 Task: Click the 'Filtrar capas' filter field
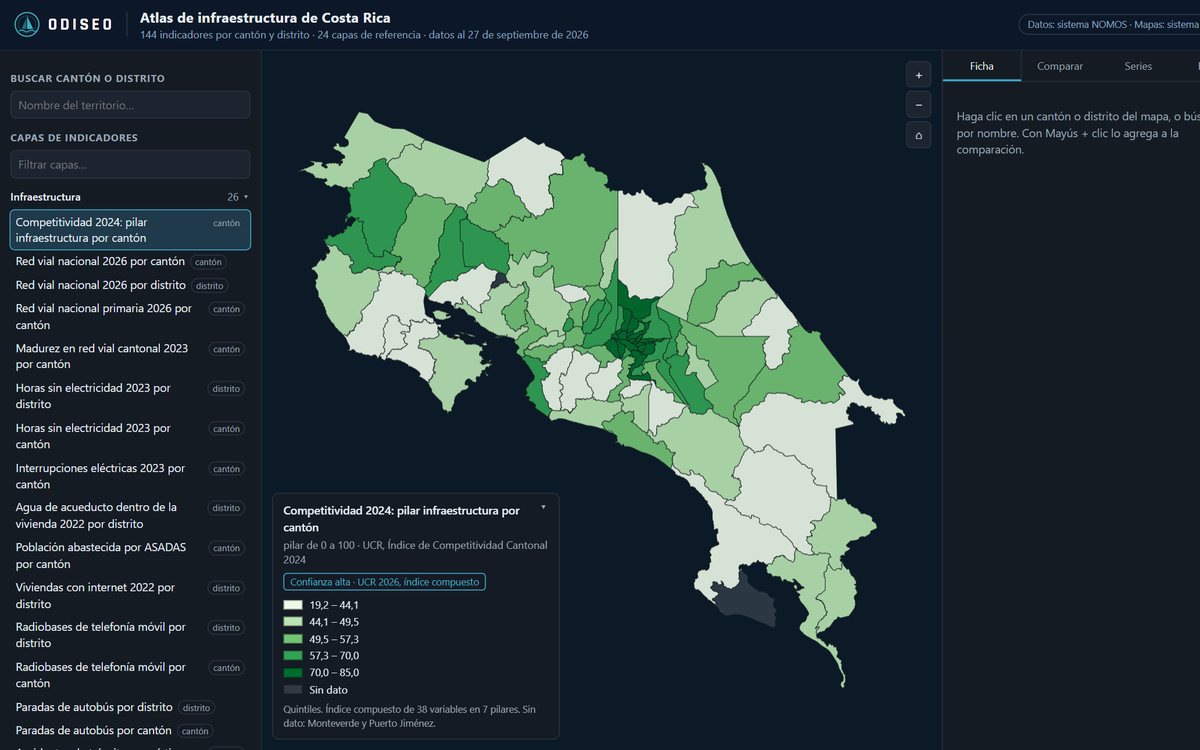130,164
